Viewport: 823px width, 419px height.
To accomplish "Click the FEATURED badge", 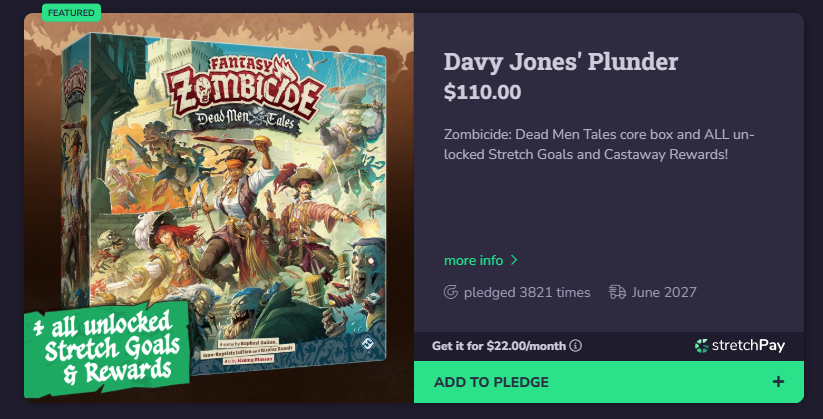I will pos(72,13).
